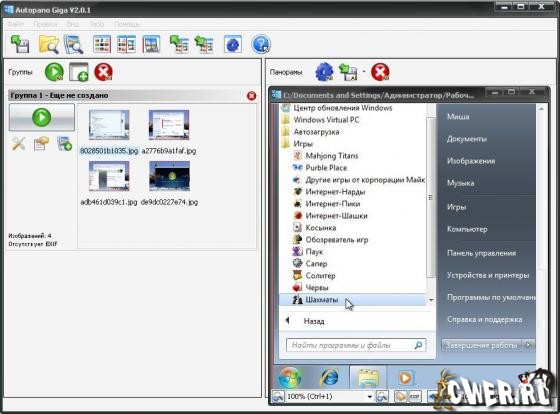Click the group properties icon under the play button
The width and height of the screenshot is (560, 414).
click(41, 144)
